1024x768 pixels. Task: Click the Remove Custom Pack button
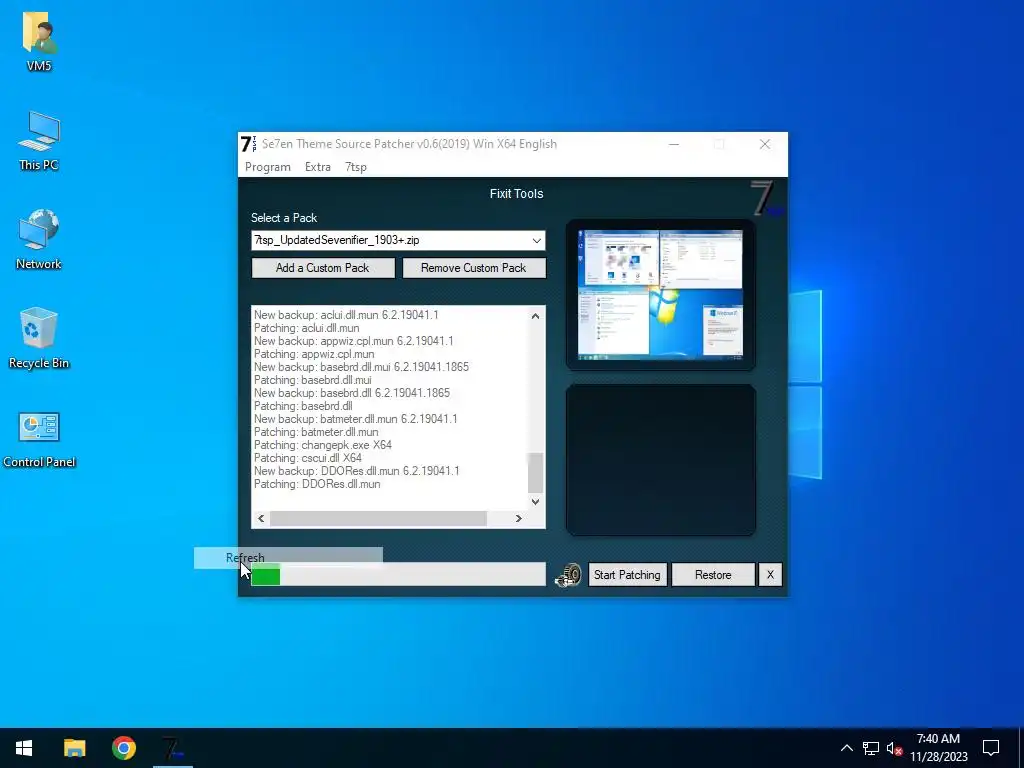pyautogui.click(x=473, y=268)
